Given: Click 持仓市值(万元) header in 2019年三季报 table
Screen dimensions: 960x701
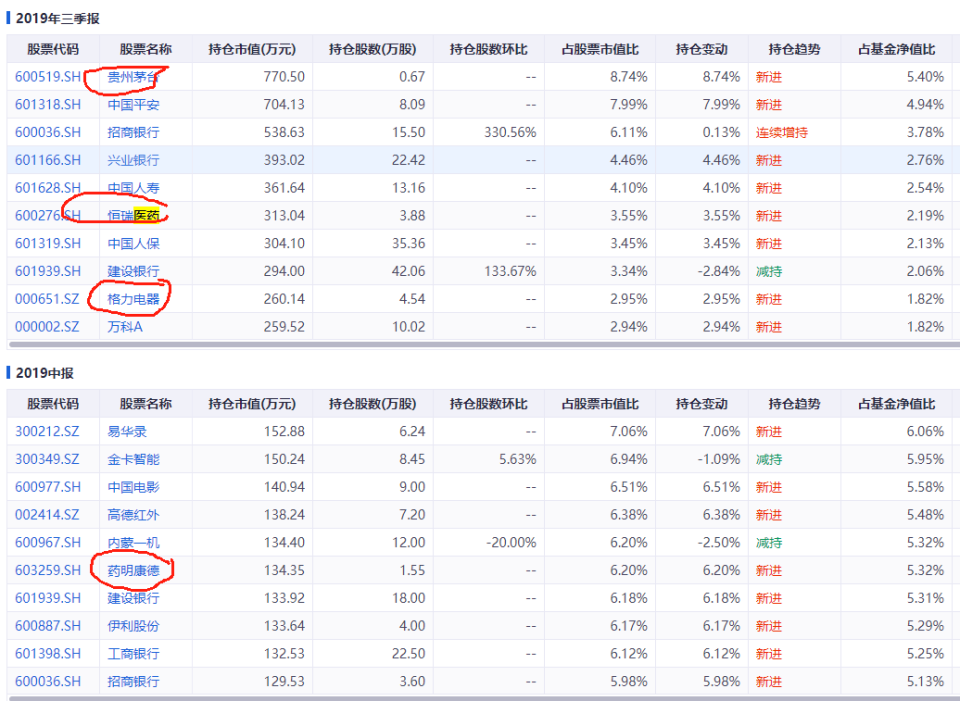Looking at the screenshot, I should pos(252,50).
